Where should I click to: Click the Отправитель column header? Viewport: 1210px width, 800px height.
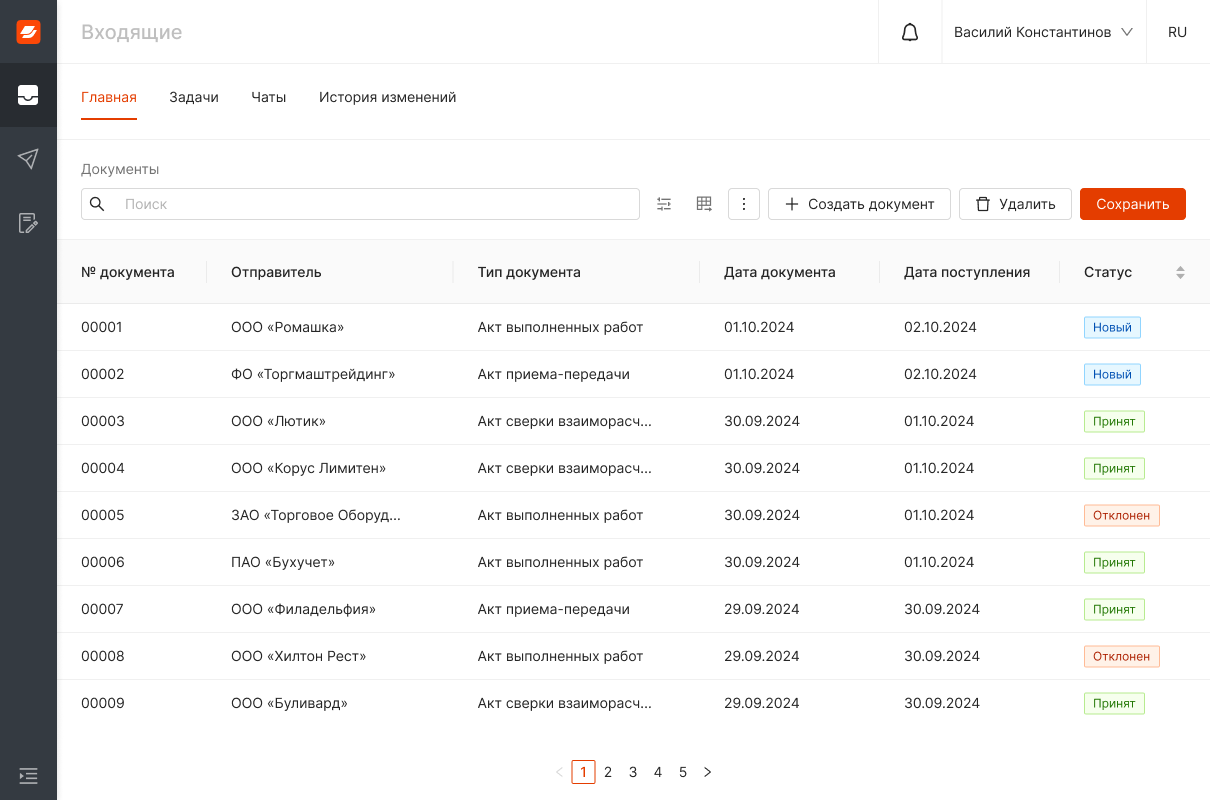276,272
